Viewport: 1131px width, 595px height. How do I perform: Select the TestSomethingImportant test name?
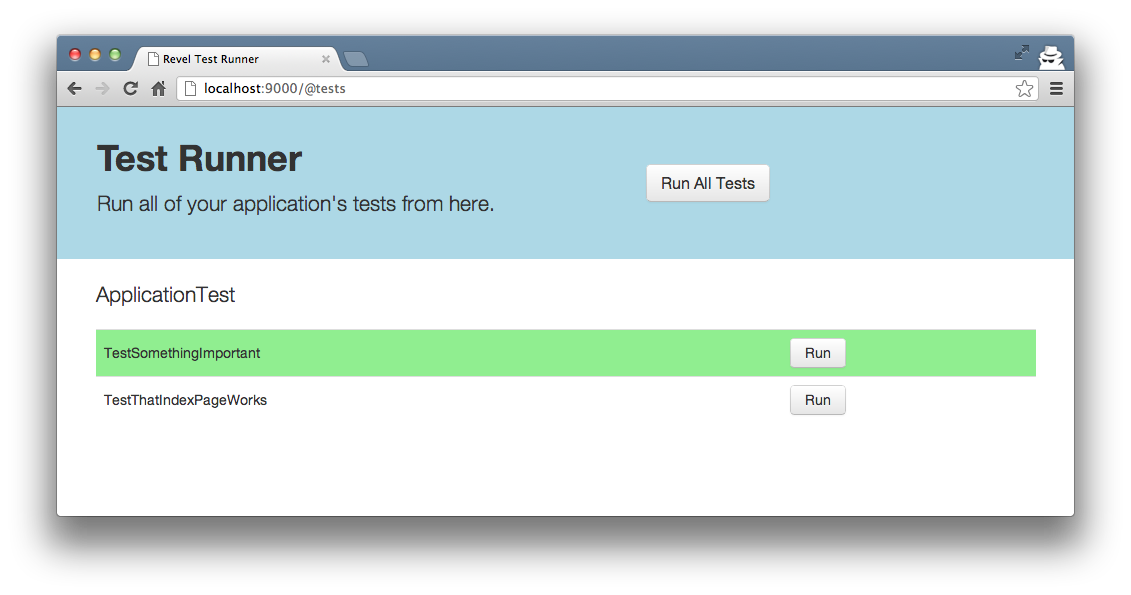[182, 353]
